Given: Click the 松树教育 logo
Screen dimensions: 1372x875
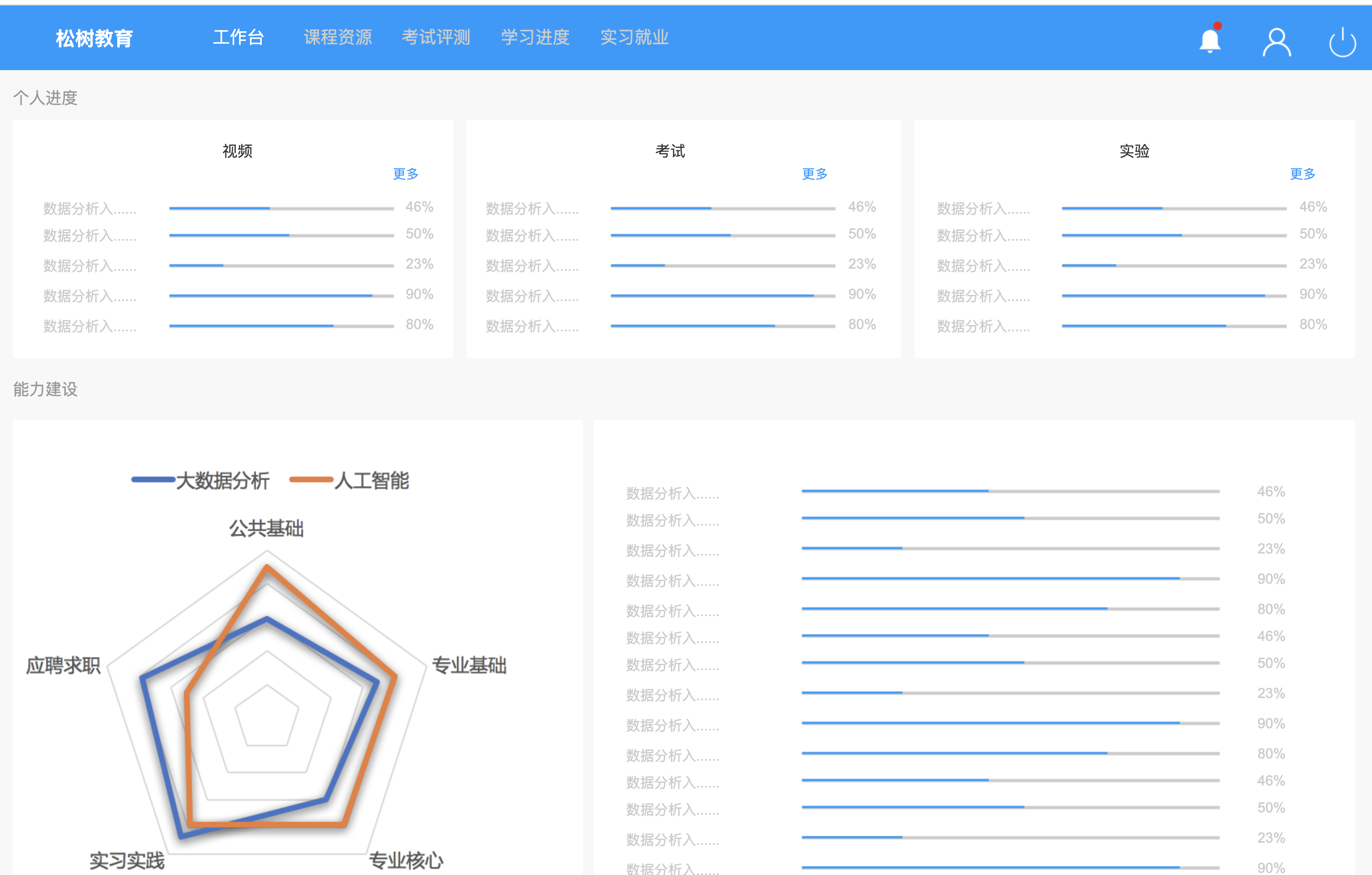Looking at the screenshot, I should pos(94,38).
